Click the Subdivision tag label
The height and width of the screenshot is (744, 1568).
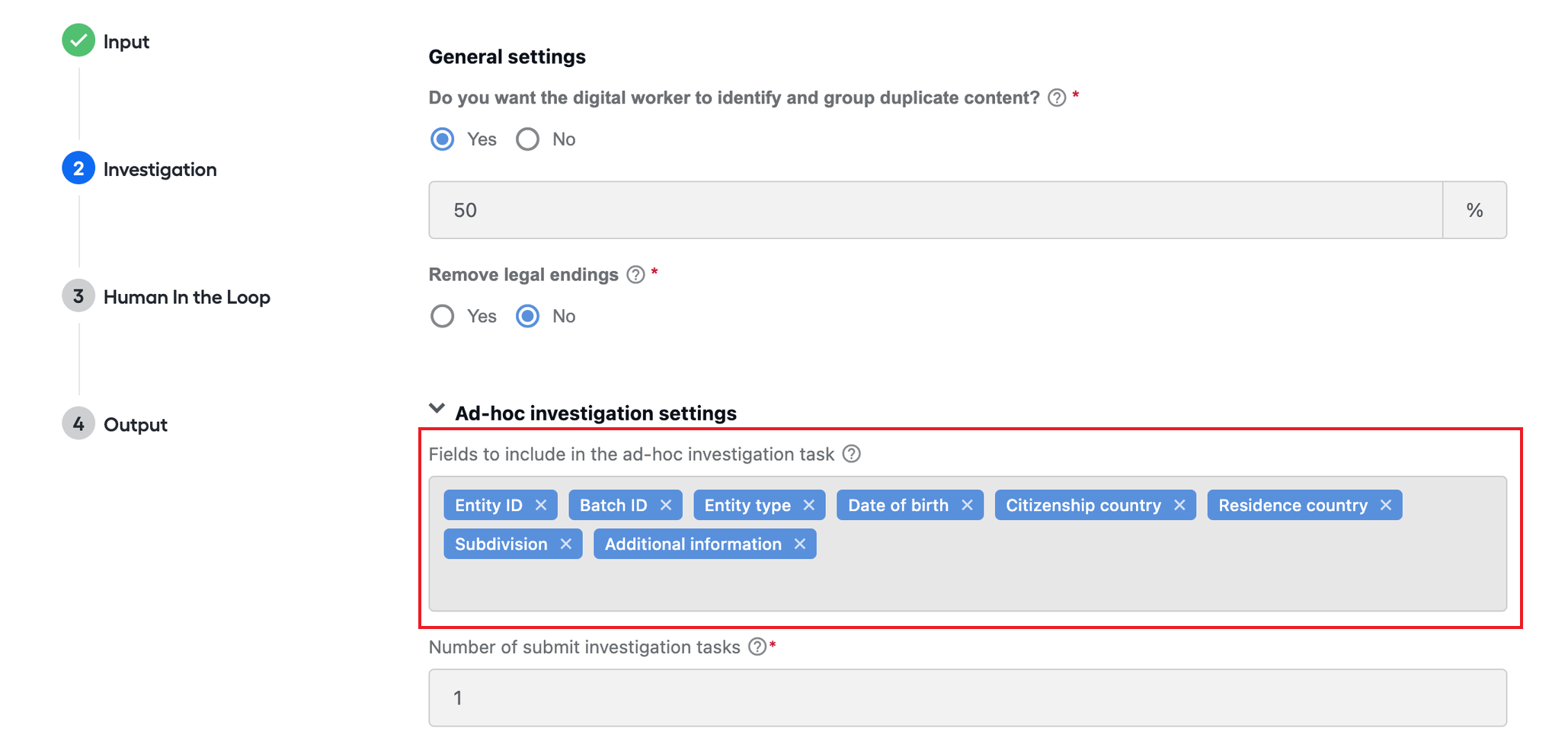[501, 544]
